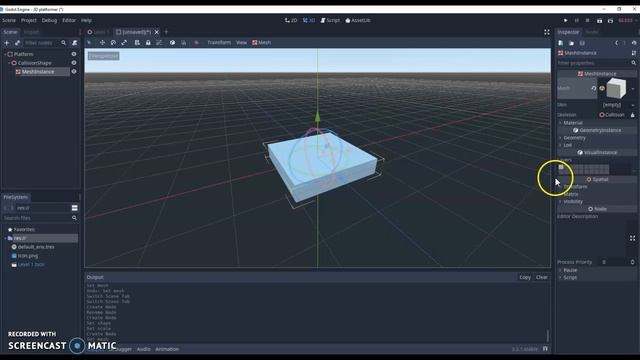
Task: Select the Move mode tool
Action: coord(102,42)
